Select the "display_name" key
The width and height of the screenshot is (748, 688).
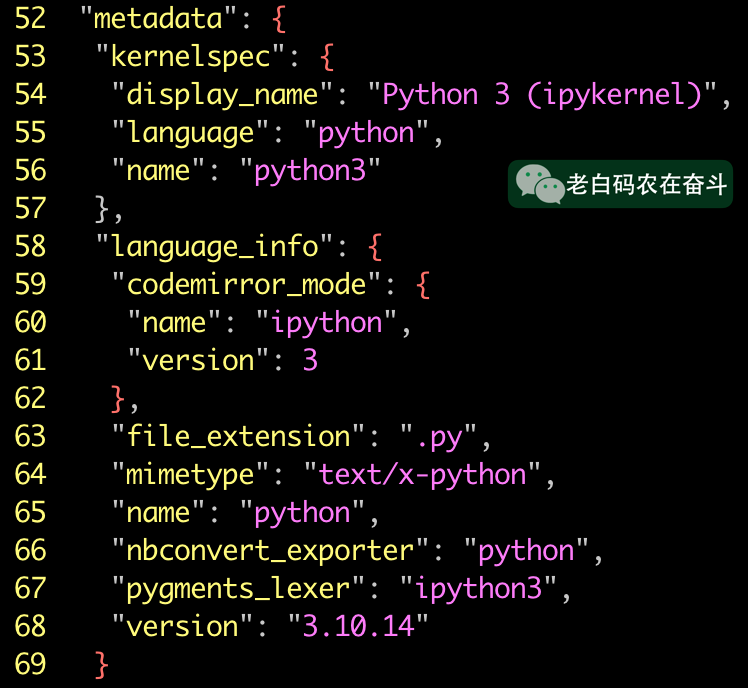222,94
